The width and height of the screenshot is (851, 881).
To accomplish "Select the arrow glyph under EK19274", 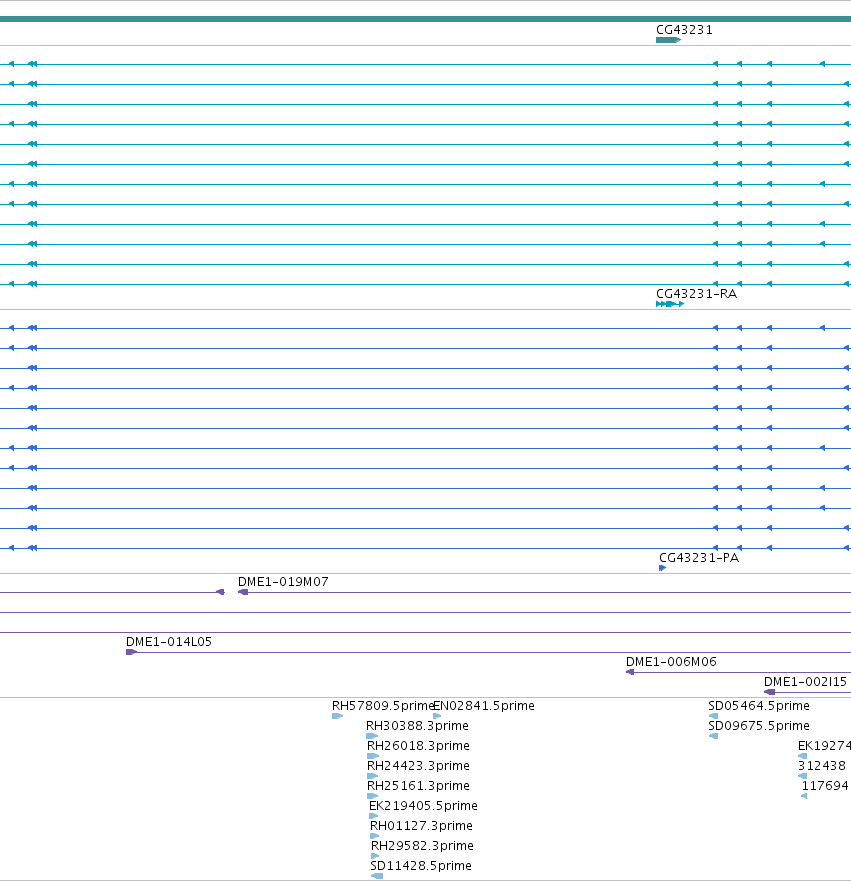I will (x=803, y=756).
